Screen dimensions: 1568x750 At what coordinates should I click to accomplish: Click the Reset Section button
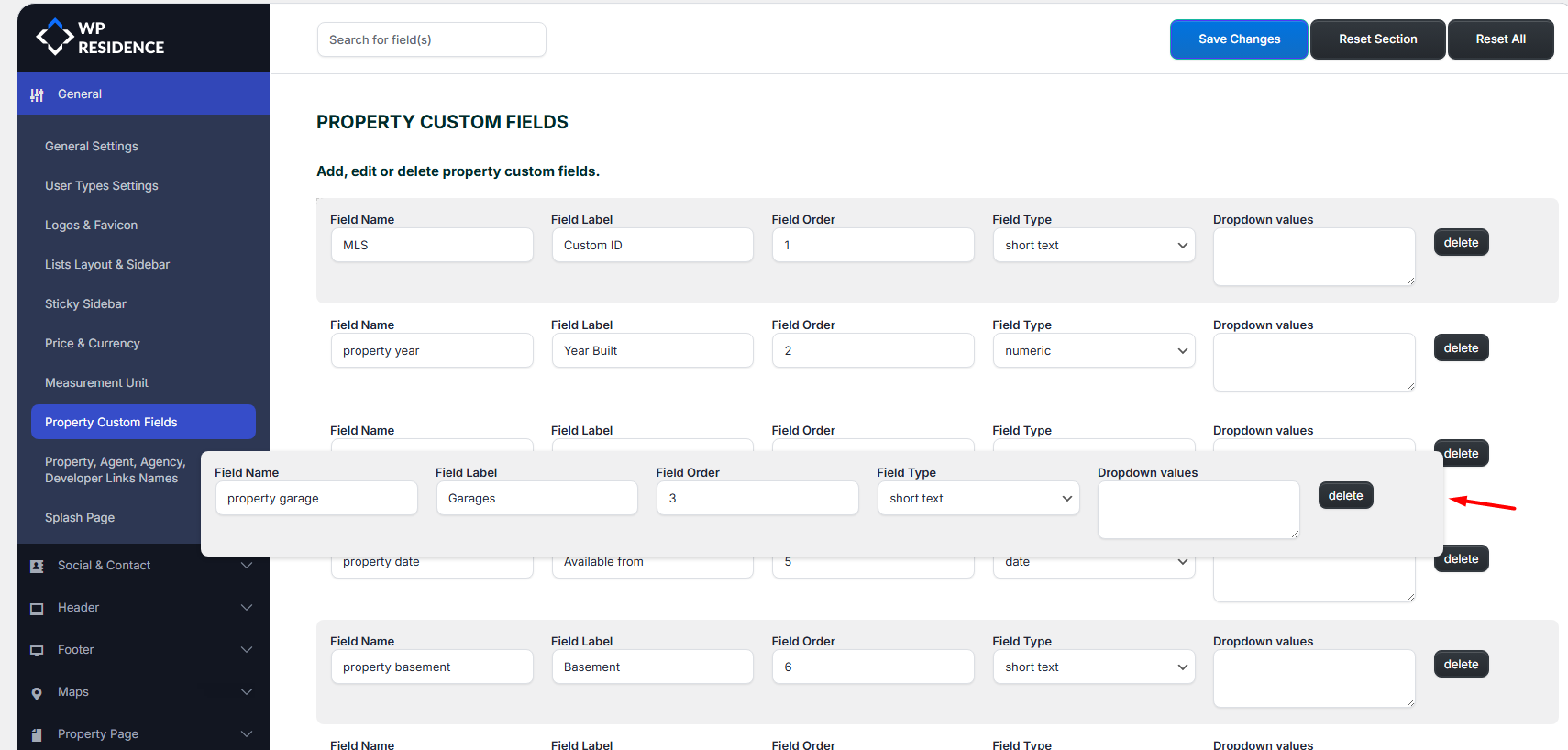click(1377, 39)
